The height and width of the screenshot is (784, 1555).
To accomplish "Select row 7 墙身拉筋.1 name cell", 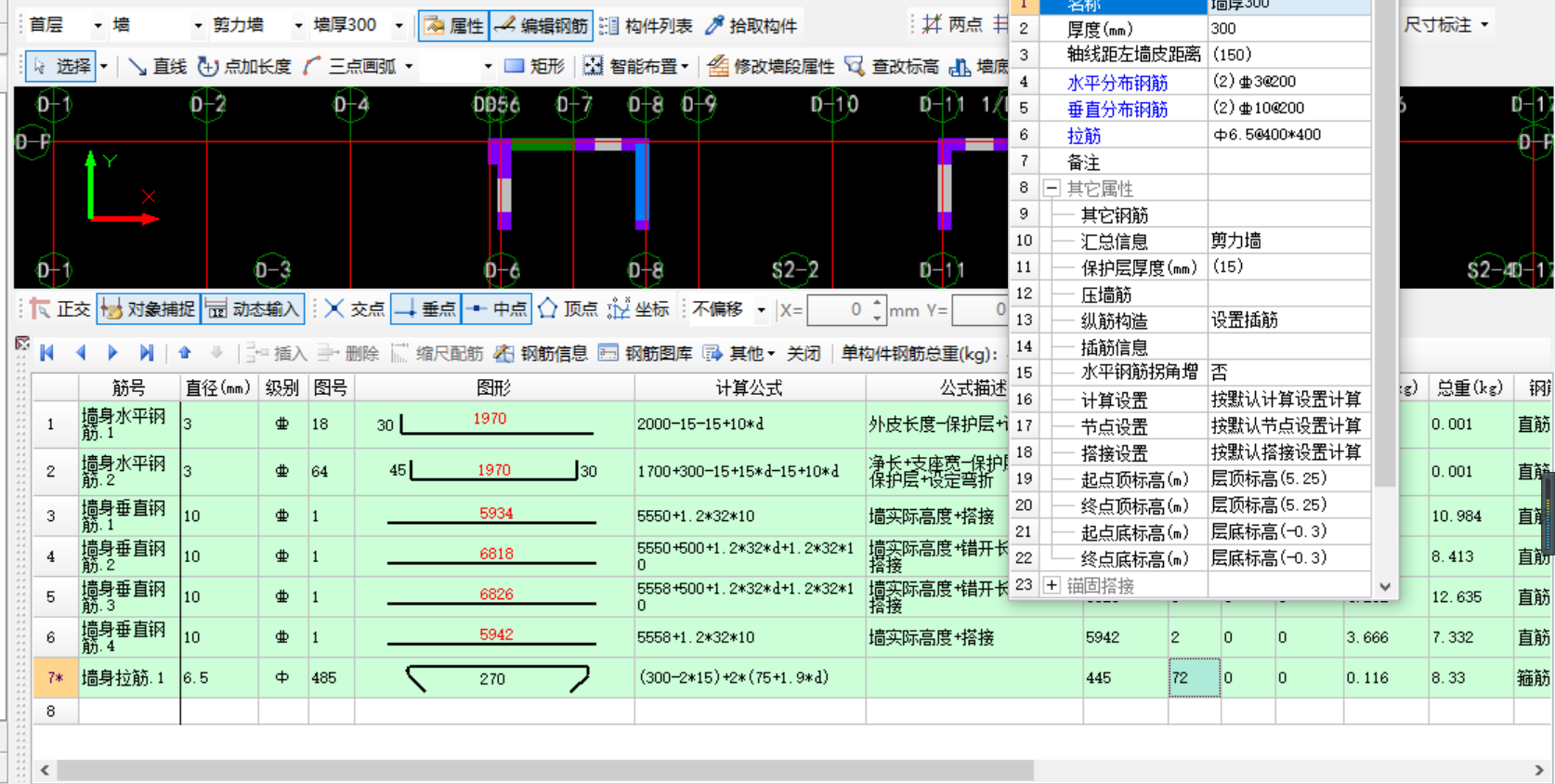I will click(x=128, y=677).
